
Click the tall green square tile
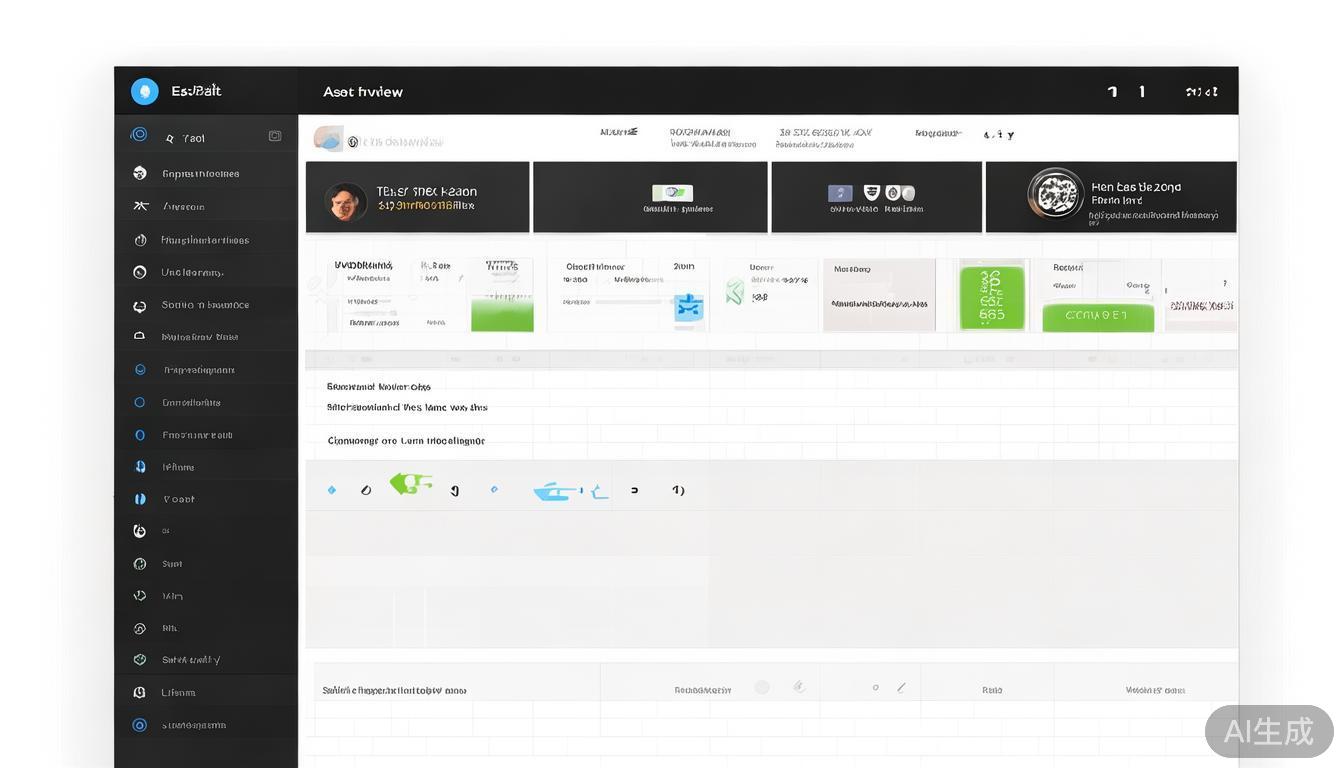click(992, 296)
